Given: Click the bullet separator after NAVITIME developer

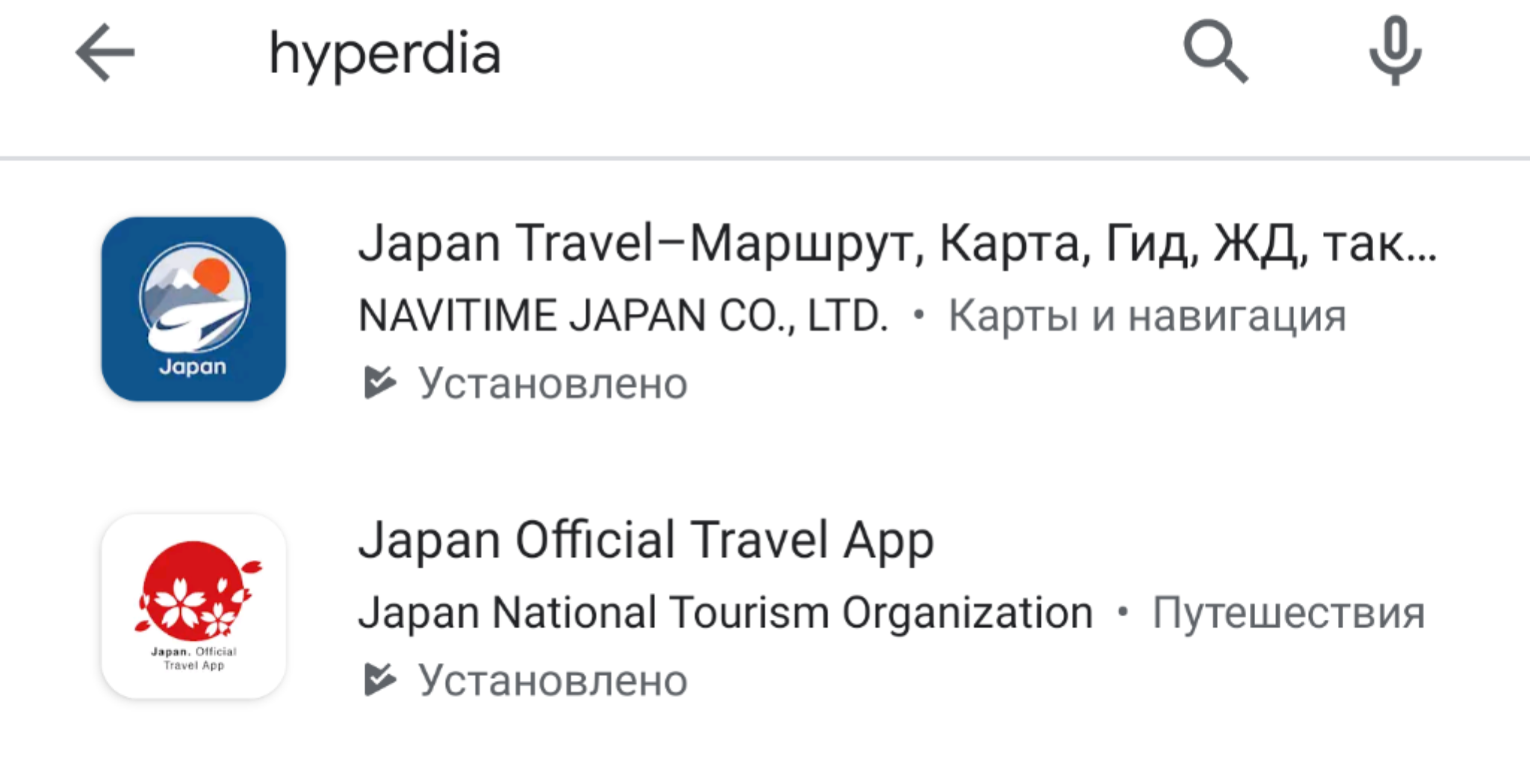Looking at the screenshot, I should click(918, 315).
